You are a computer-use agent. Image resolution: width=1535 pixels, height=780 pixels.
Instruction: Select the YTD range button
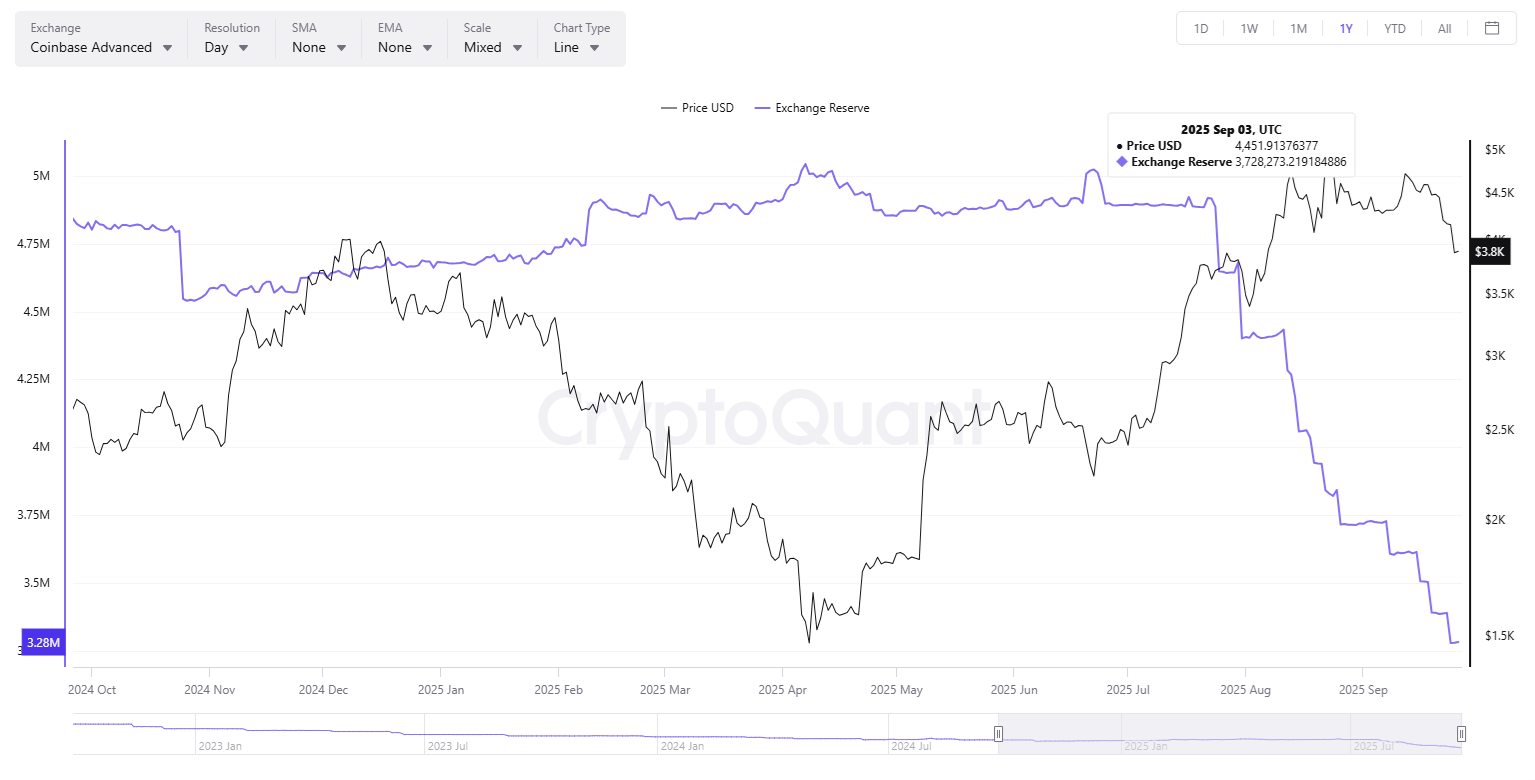pos(1394,28)
